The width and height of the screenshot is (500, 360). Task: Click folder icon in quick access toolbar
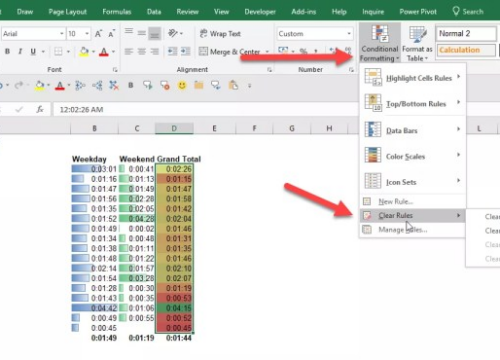pos(199,85)
